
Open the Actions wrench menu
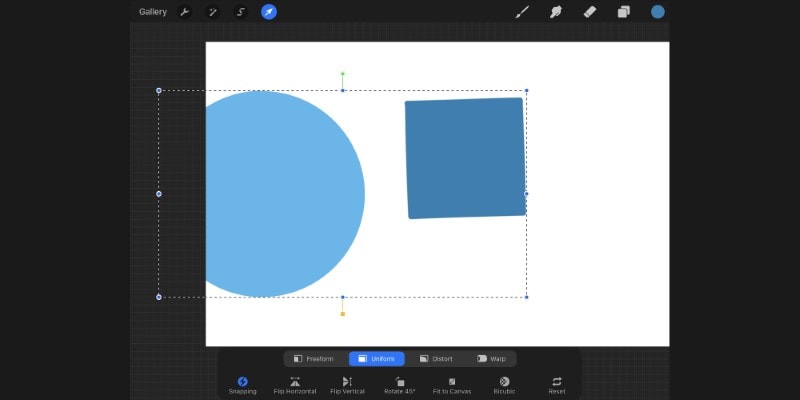tap(185, 12)
